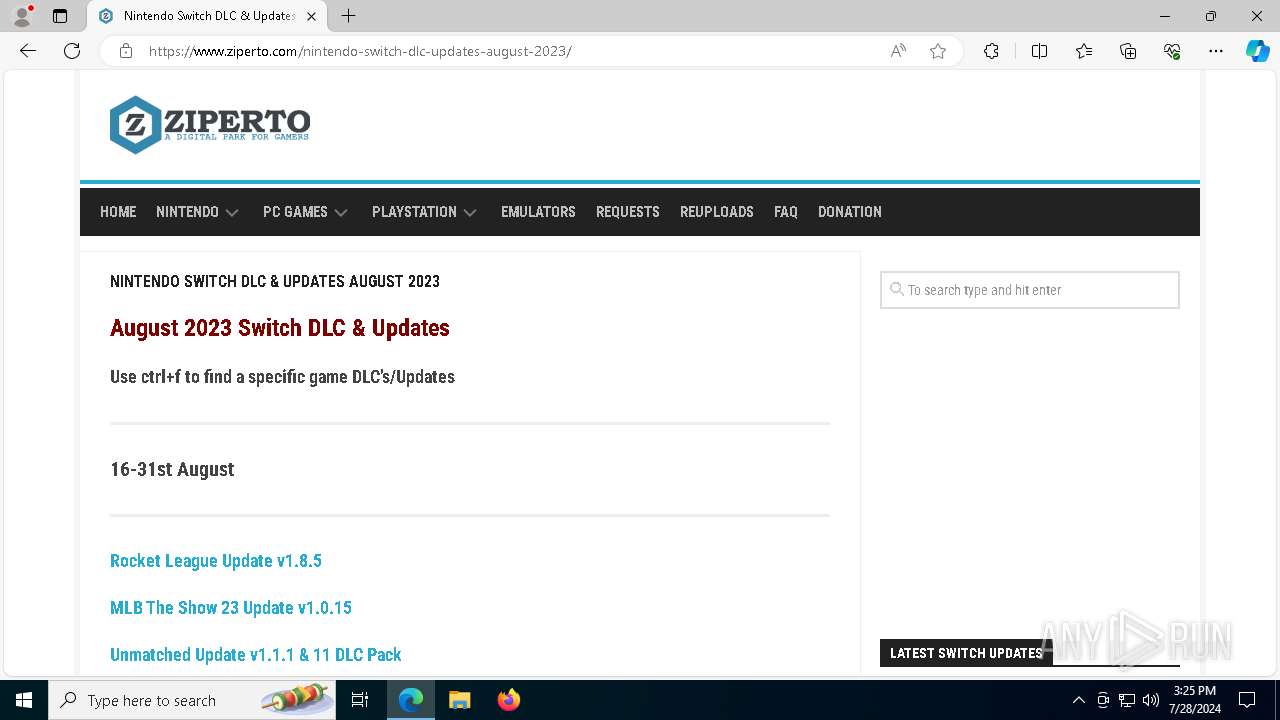This screenshot has width=1280, height=720.
Task: Open the DONATION page
Action: pos(850,212)
